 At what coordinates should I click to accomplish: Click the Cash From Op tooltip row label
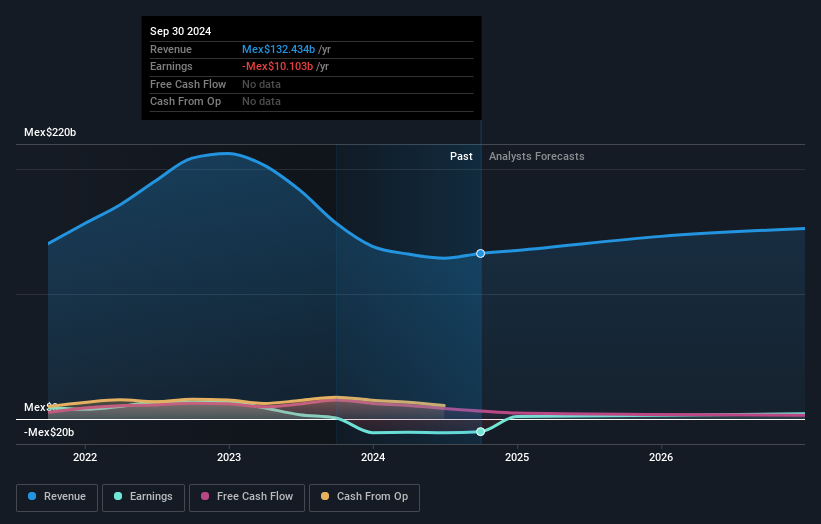click(185, 102)
